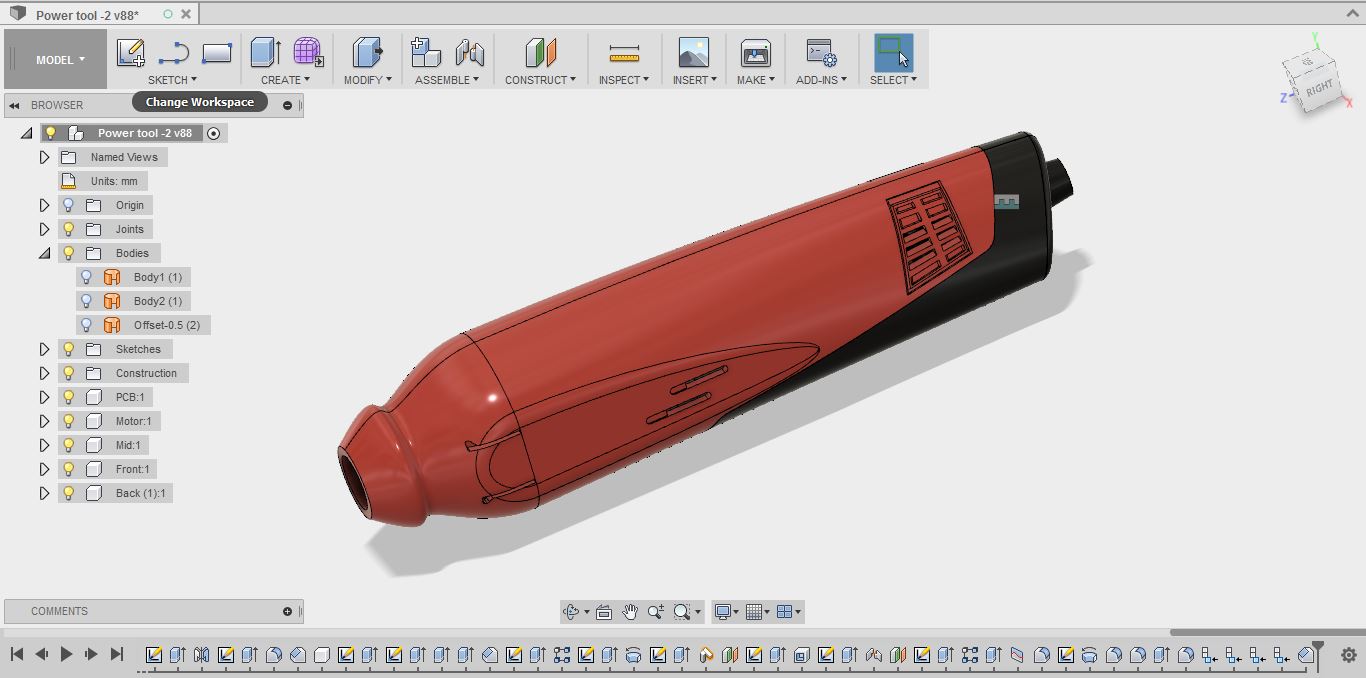
Task: Click the timeline Play button
Action: tap(66, 654)
